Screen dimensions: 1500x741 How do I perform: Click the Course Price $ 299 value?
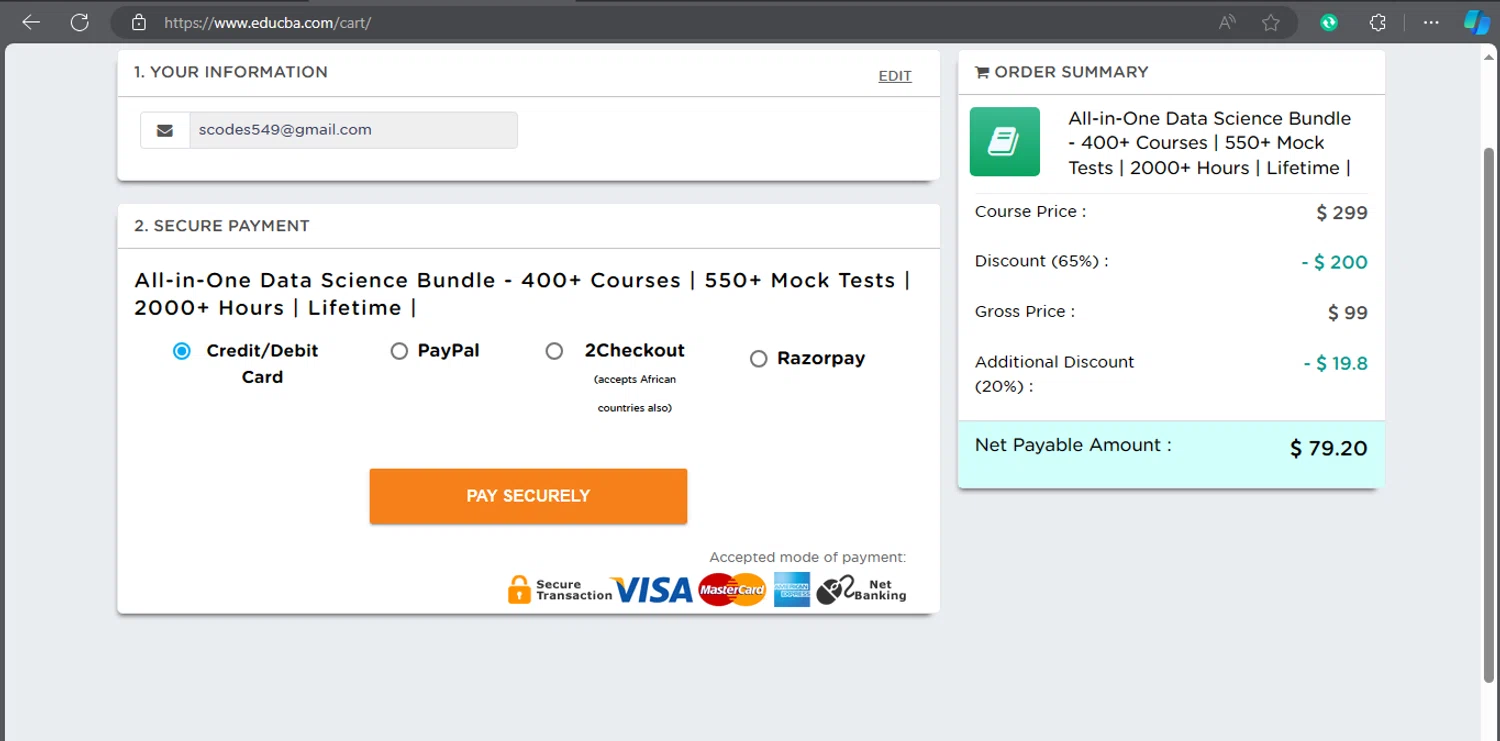[1342, 213]
